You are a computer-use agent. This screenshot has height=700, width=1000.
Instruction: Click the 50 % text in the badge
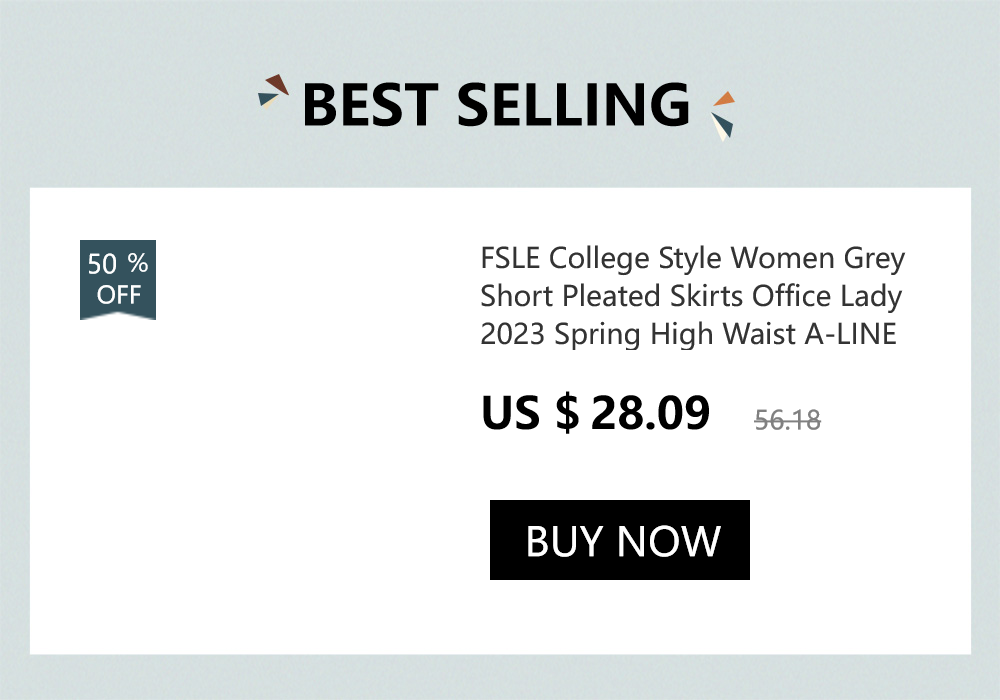coord(118,265)
